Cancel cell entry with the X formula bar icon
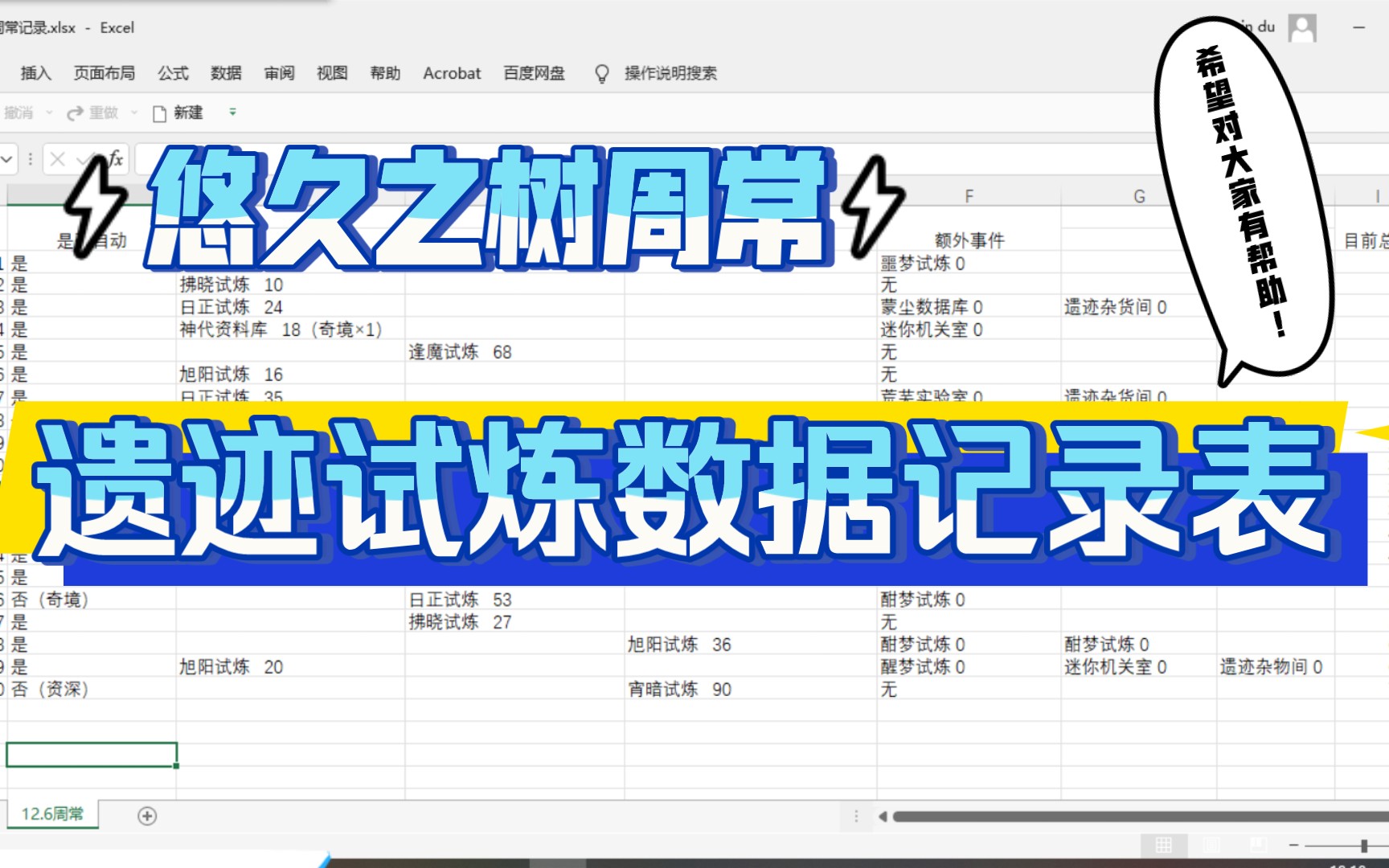The image size is (1389, 868). (x=56, y=160)
